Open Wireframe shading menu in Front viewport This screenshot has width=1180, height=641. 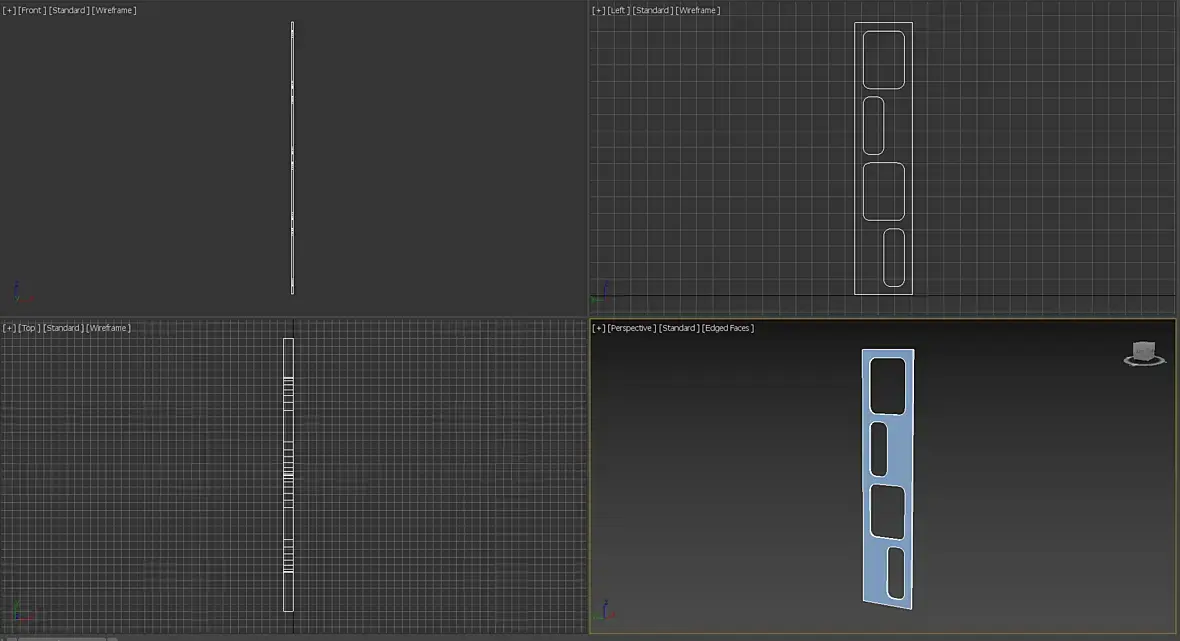114,11
